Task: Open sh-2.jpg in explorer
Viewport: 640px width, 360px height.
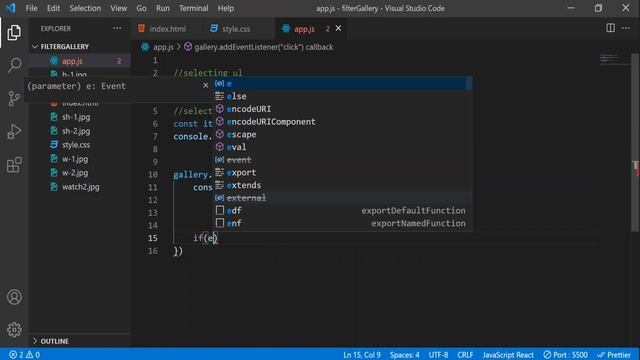Action: (x=76, y=131)
